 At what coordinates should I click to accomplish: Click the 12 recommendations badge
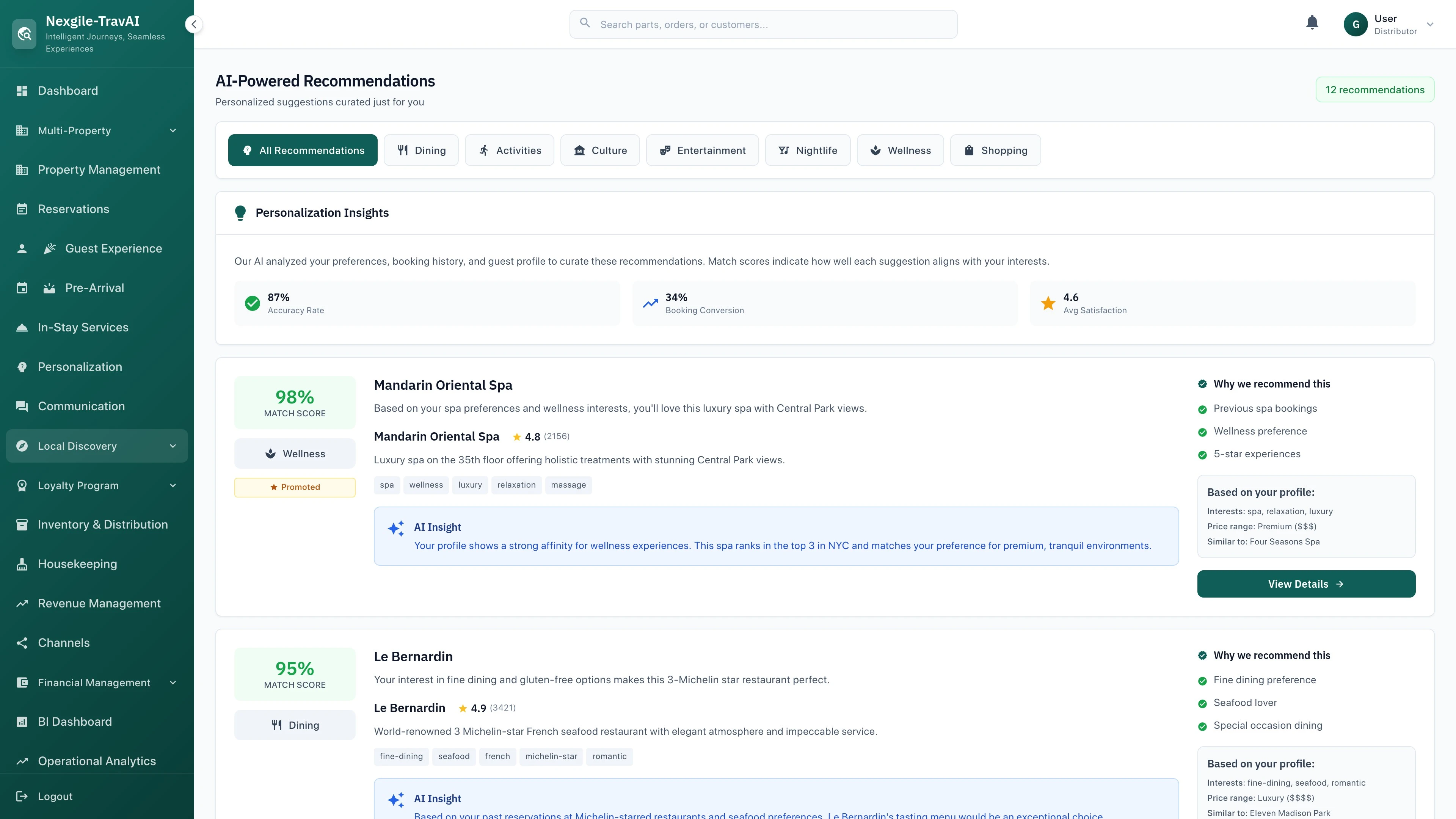pos(1374,90)
